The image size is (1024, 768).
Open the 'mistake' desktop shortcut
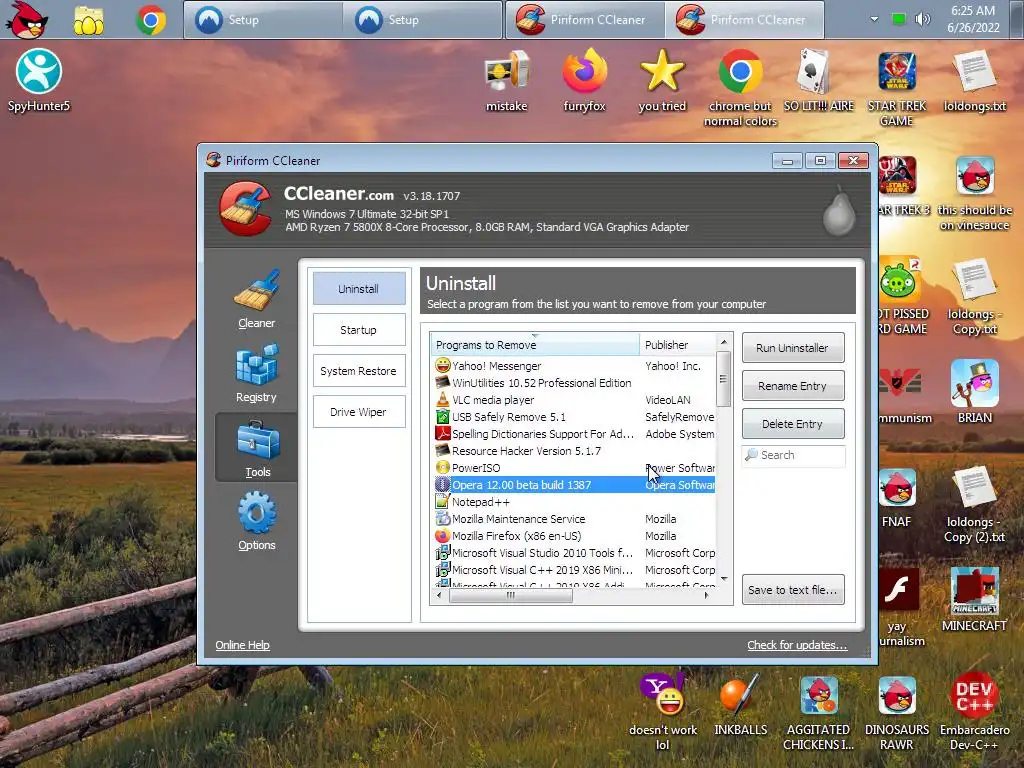click(x=506, y=80)
